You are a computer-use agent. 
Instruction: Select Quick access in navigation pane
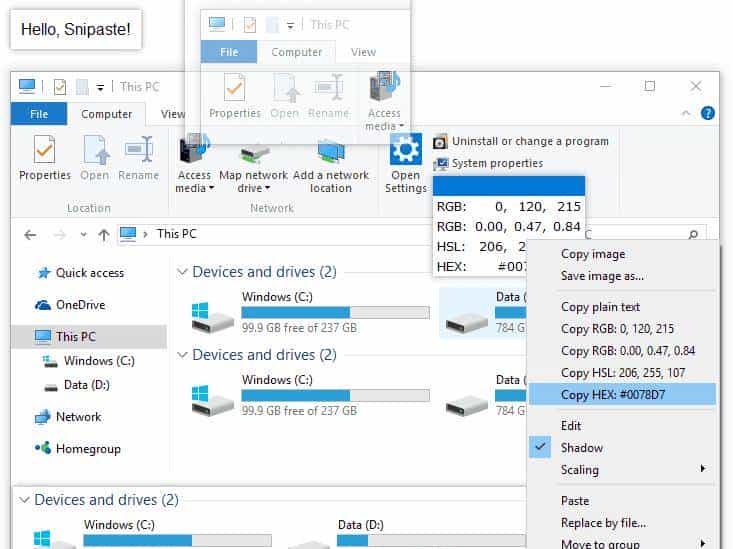click(89, 273)
